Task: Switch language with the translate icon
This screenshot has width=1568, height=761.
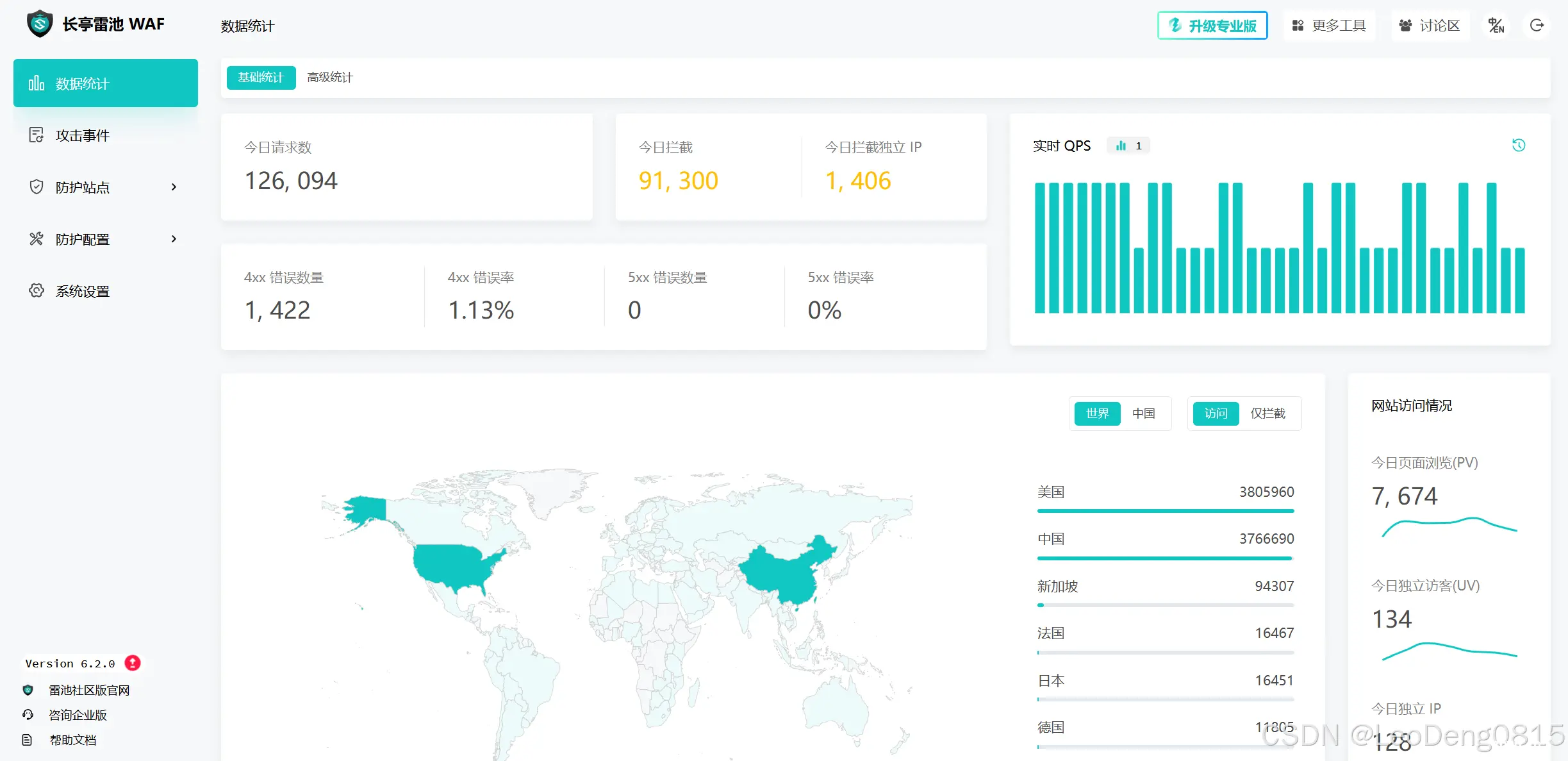Action: click(x=1496, y=26)
